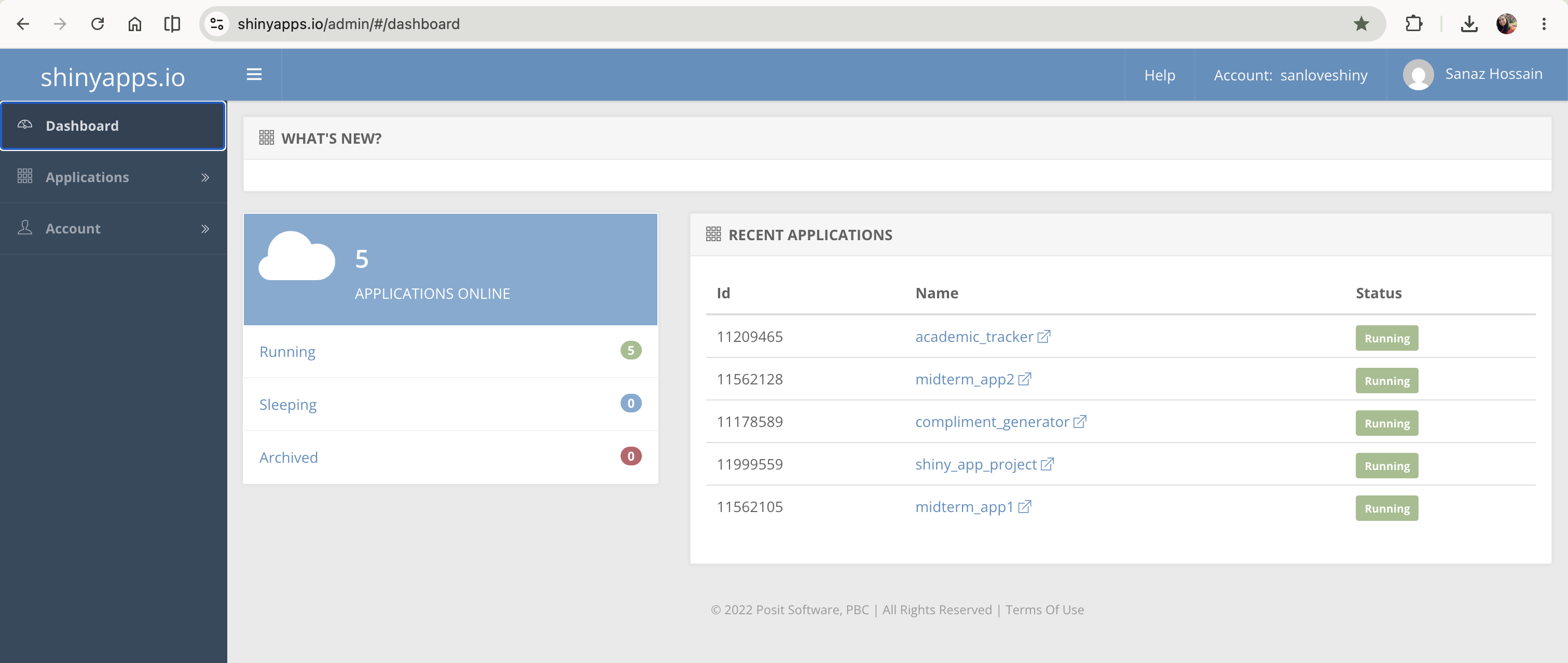Open the Account sidebar menu
Screen dimensions: 1568x663
(x=113, y=229)
